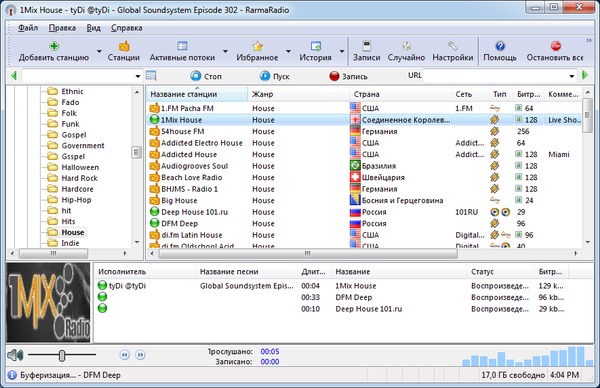Expand the URL combo box dropdown

[572, 76]
